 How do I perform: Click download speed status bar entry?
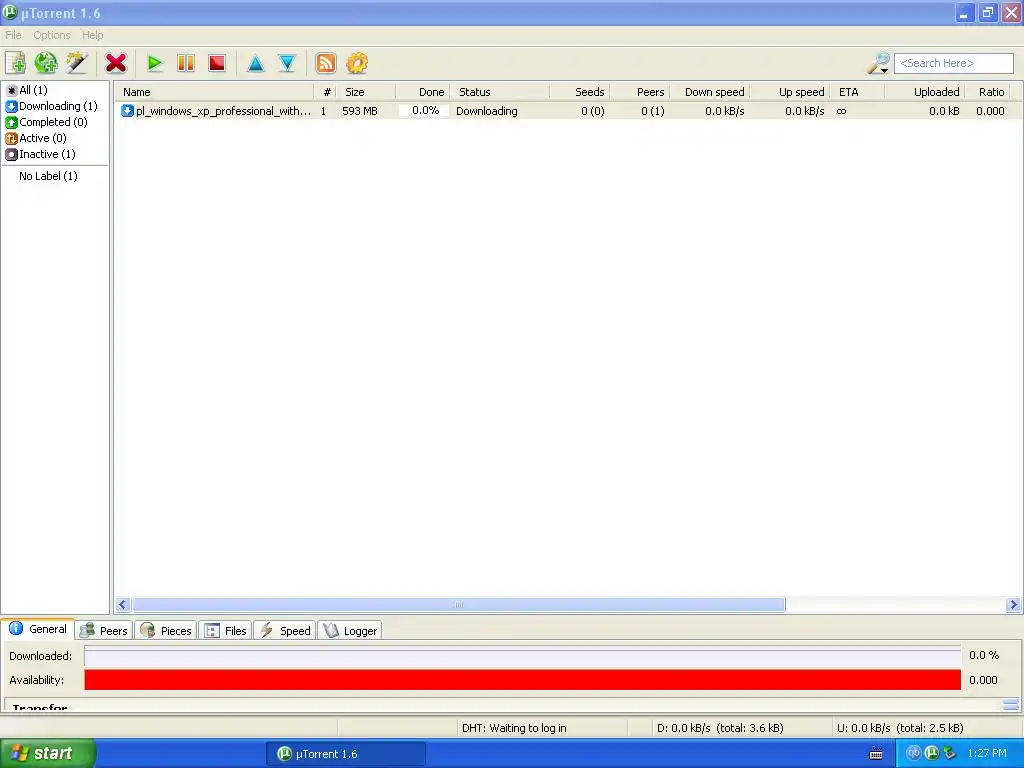(x=720, y=728)
